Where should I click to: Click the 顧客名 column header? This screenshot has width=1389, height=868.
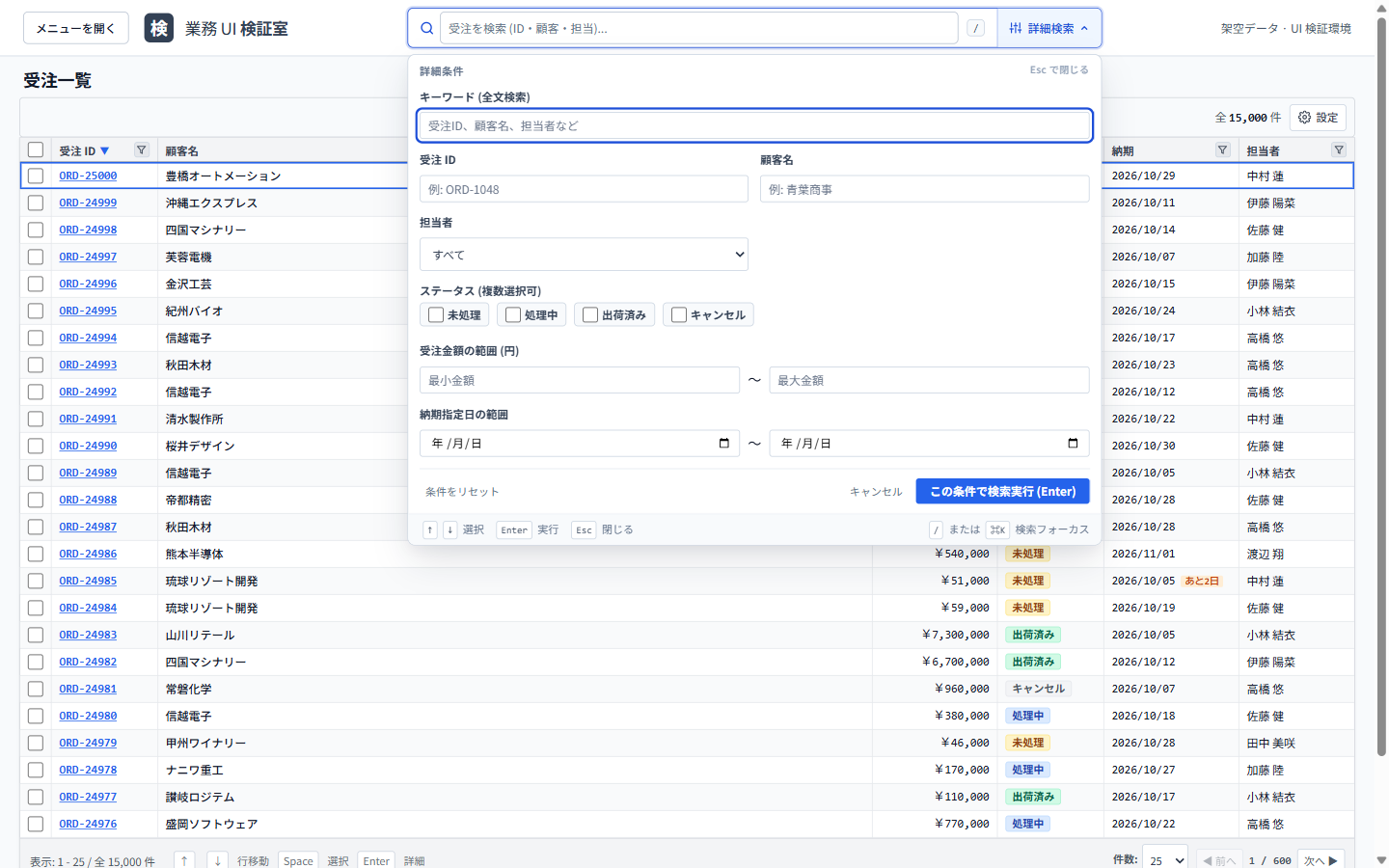pos(182,151)
